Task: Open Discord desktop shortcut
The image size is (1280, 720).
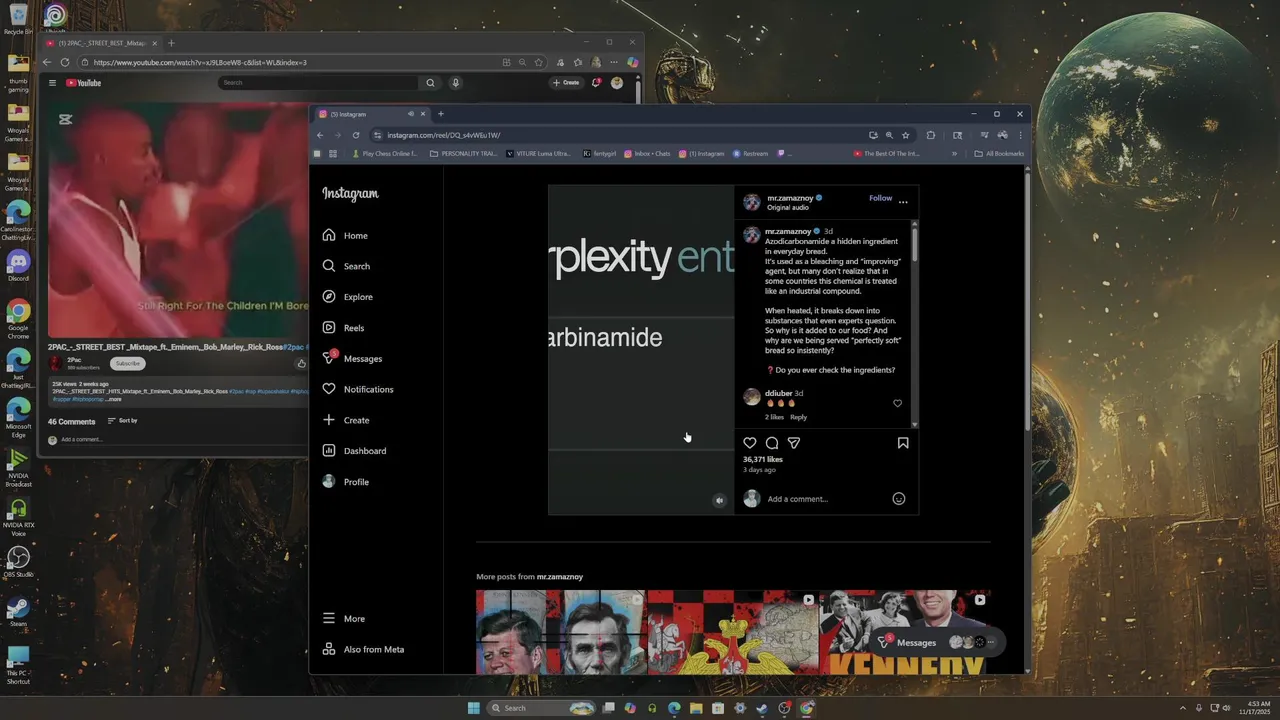Action: [x=18, y=265]
